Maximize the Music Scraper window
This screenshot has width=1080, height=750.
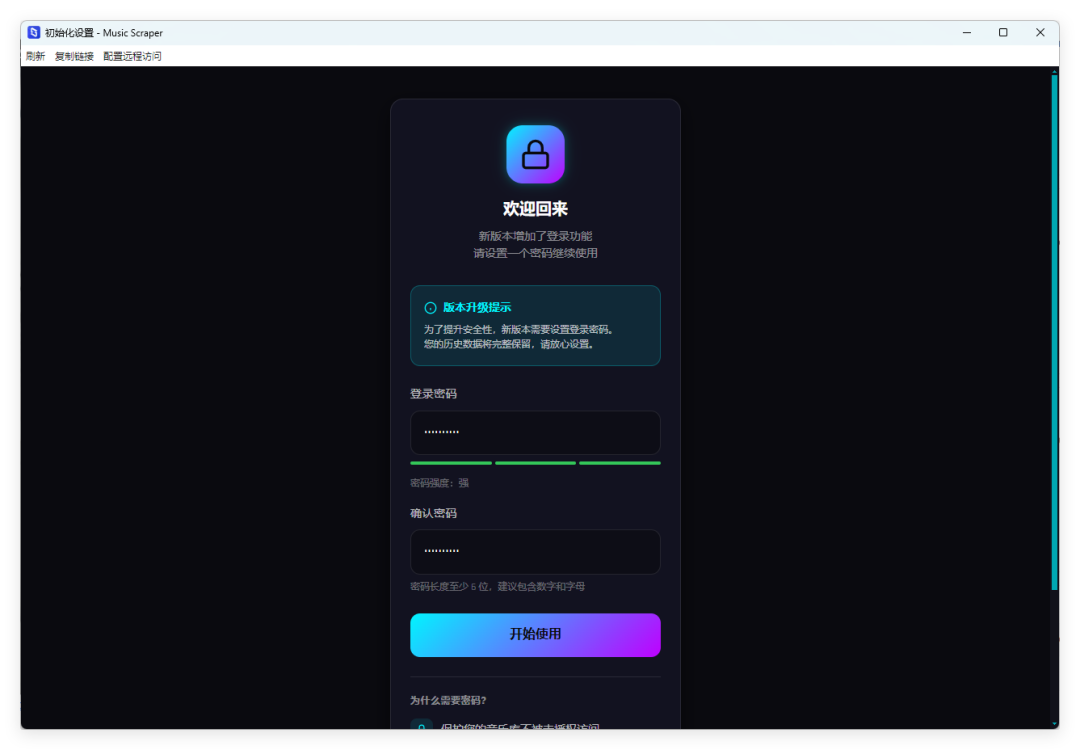(1003, 32)
